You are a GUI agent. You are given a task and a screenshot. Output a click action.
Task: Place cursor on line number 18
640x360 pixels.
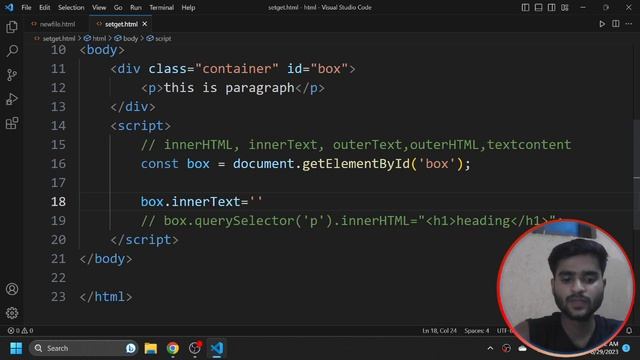58,202
